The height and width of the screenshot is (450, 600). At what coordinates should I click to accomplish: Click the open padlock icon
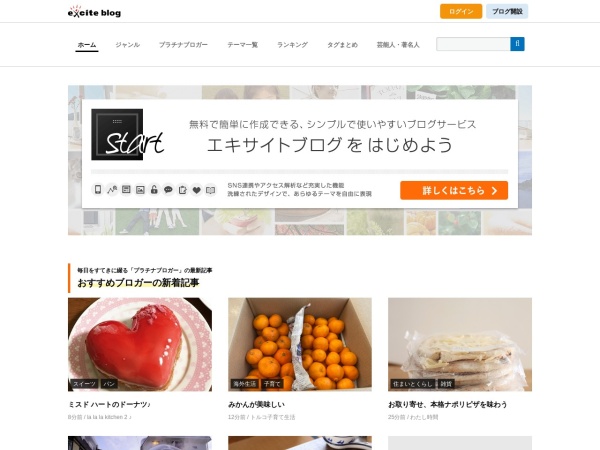pos(154,189)
